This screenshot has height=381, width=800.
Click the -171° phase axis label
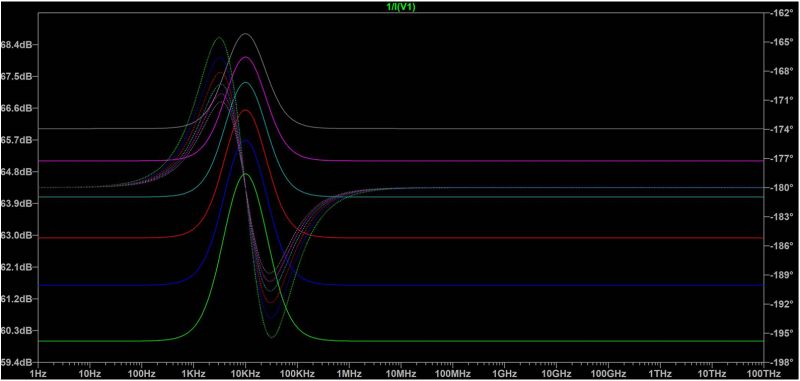pos(781,100)
